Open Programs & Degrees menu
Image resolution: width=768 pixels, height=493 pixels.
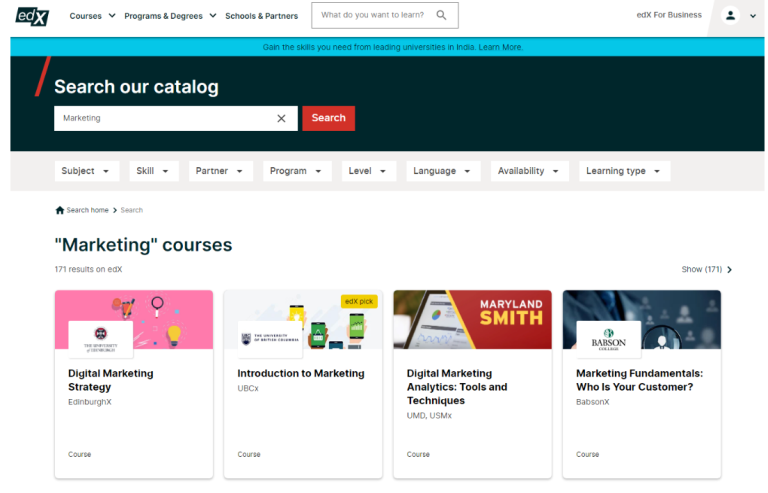(x=169, y=16)
